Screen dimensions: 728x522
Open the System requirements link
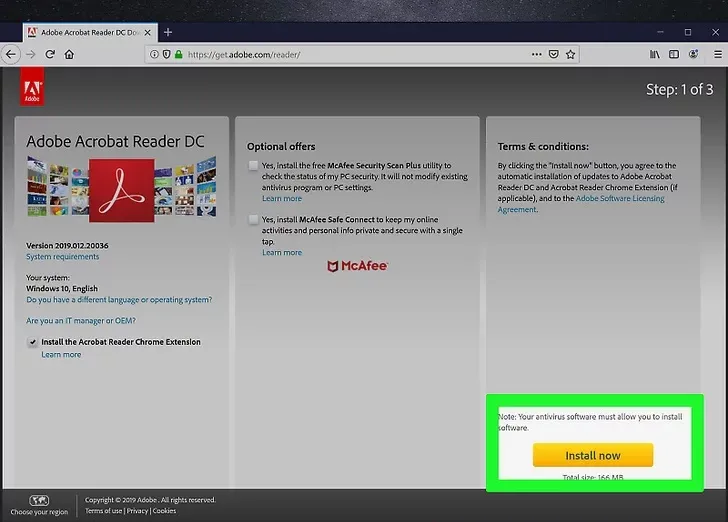(x=63, y=257)
